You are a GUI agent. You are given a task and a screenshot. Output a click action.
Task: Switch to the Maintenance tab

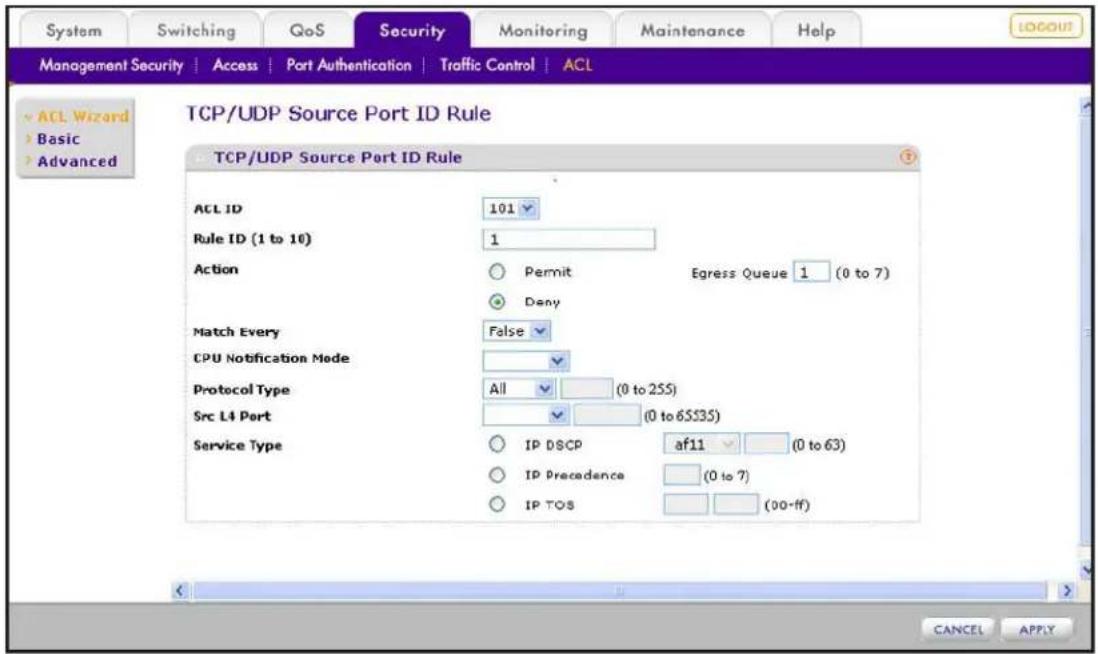click(692, 30)
